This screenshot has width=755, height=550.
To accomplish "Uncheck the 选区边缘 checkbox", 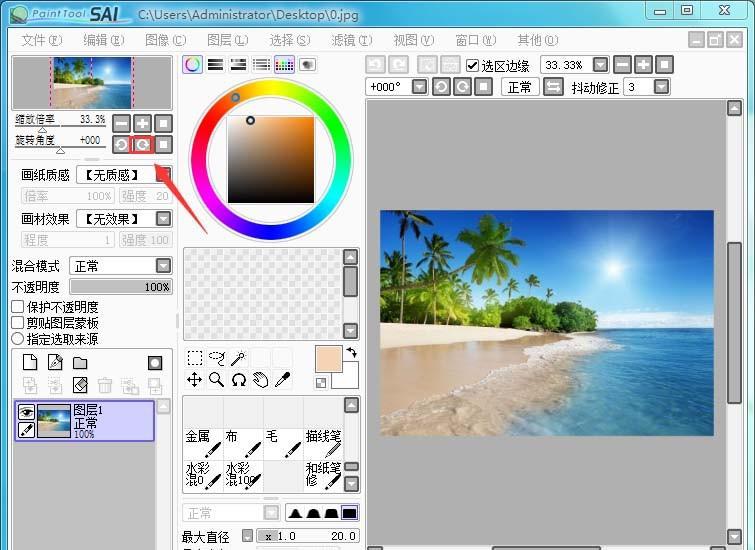I will [473, 65].
